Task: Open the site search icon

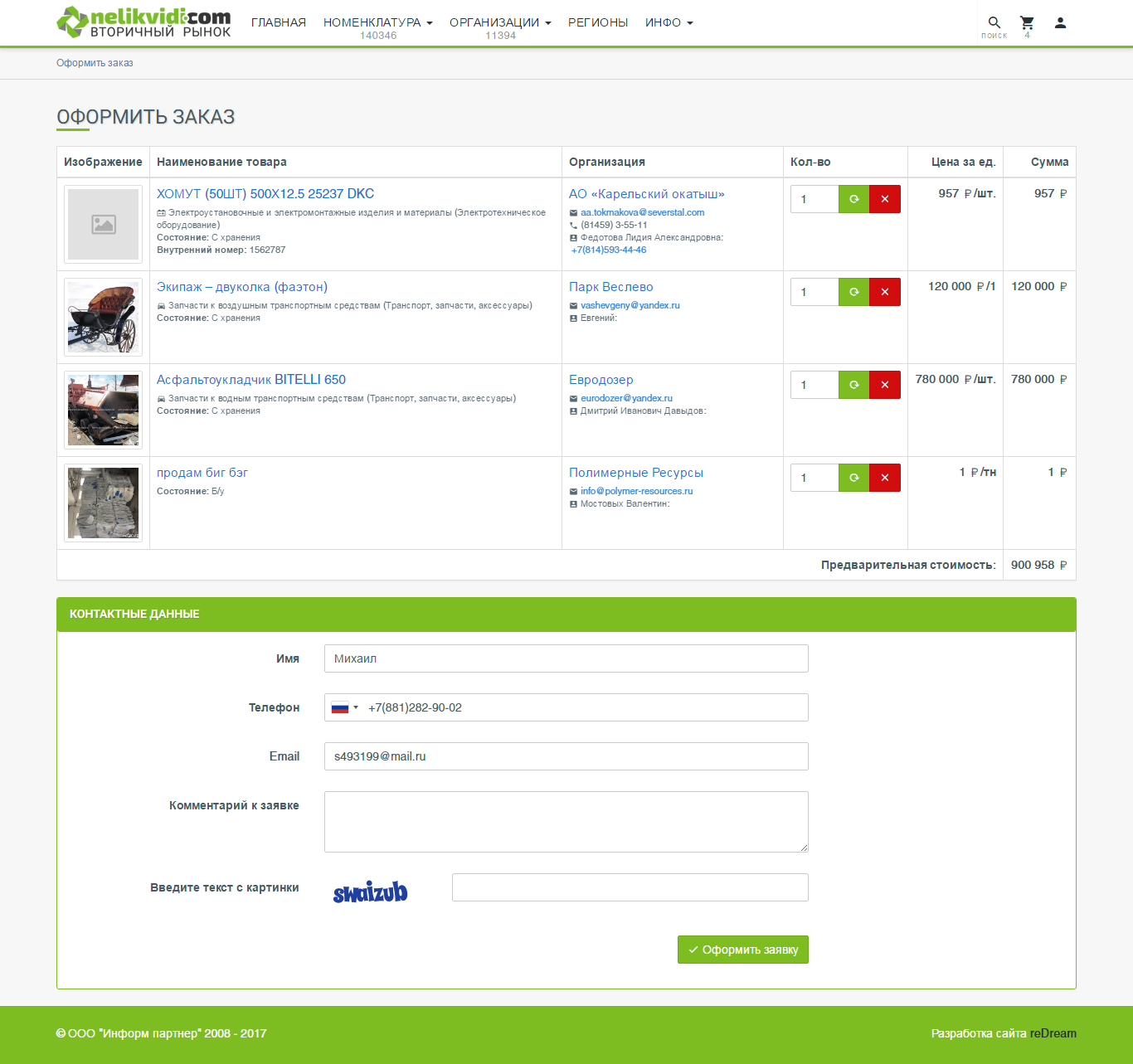Action: 994,23
